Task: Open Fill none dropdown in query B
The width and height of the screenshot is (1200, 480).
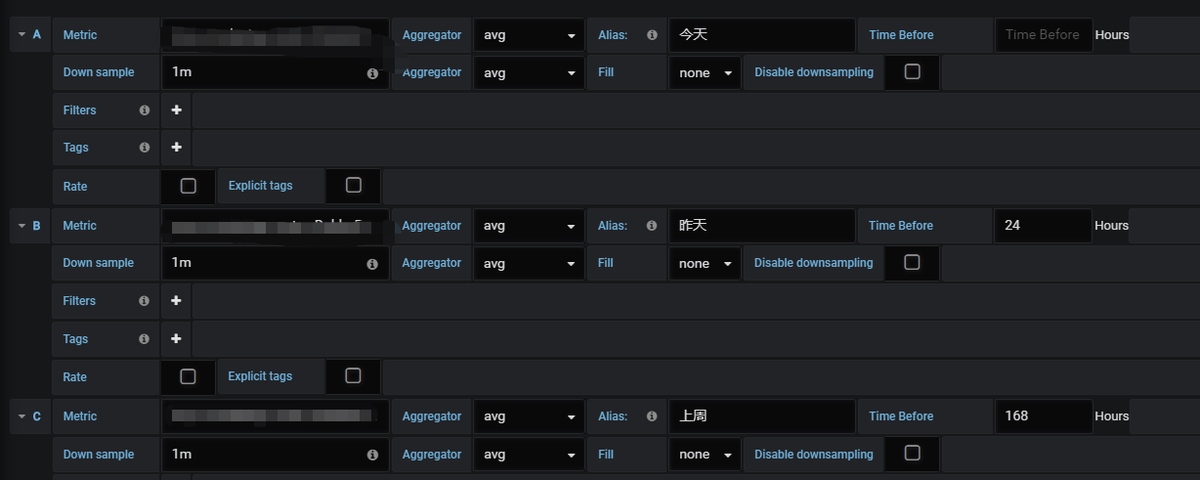Action: point(705,264)
